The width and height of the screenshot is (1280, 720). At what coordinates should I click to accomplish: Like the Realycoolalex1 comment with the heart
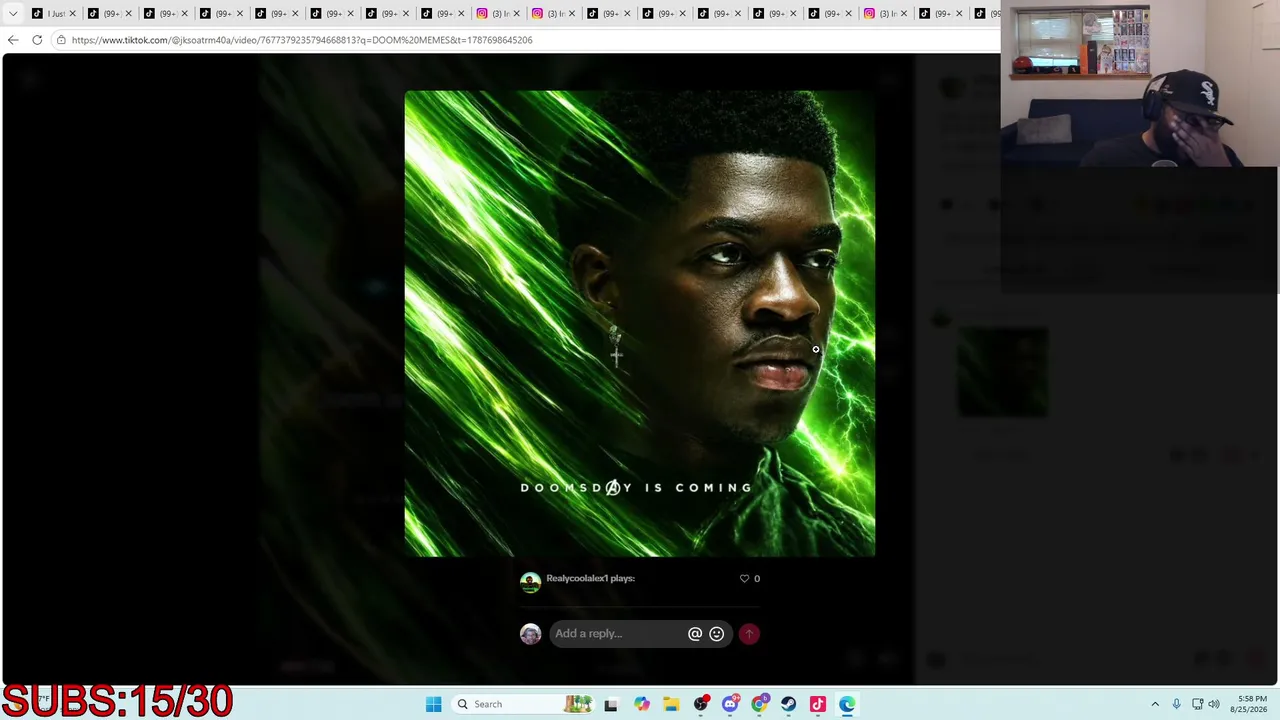pos(744,578)
